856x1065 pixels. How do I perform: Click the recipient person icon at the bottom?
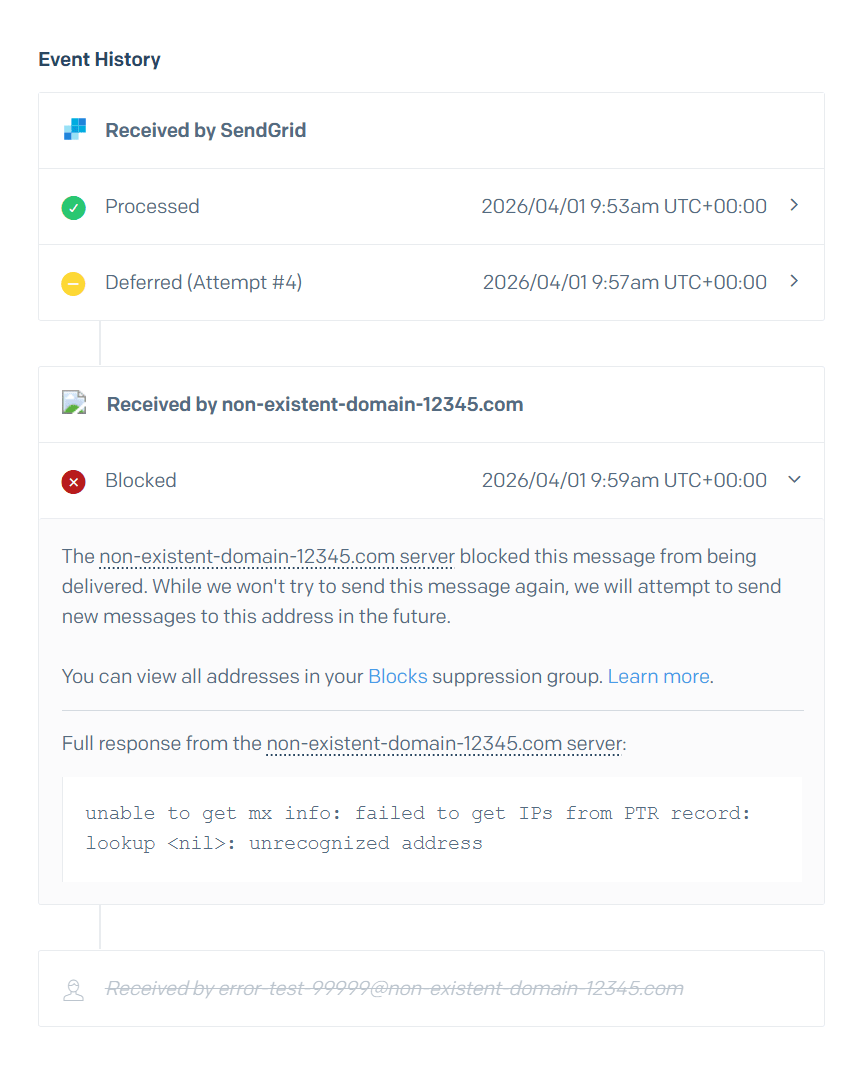pyautogui.click(x=73, y=988)
